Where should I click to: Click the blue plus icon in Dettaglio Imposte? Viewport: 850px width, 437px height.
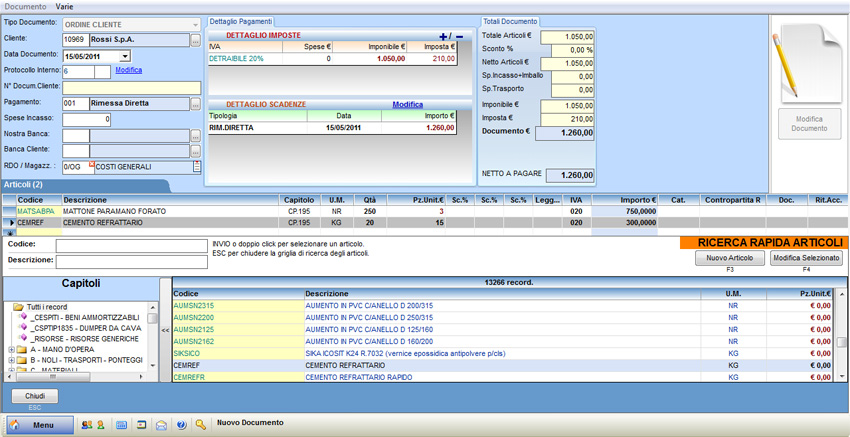[x=444, y=37]
